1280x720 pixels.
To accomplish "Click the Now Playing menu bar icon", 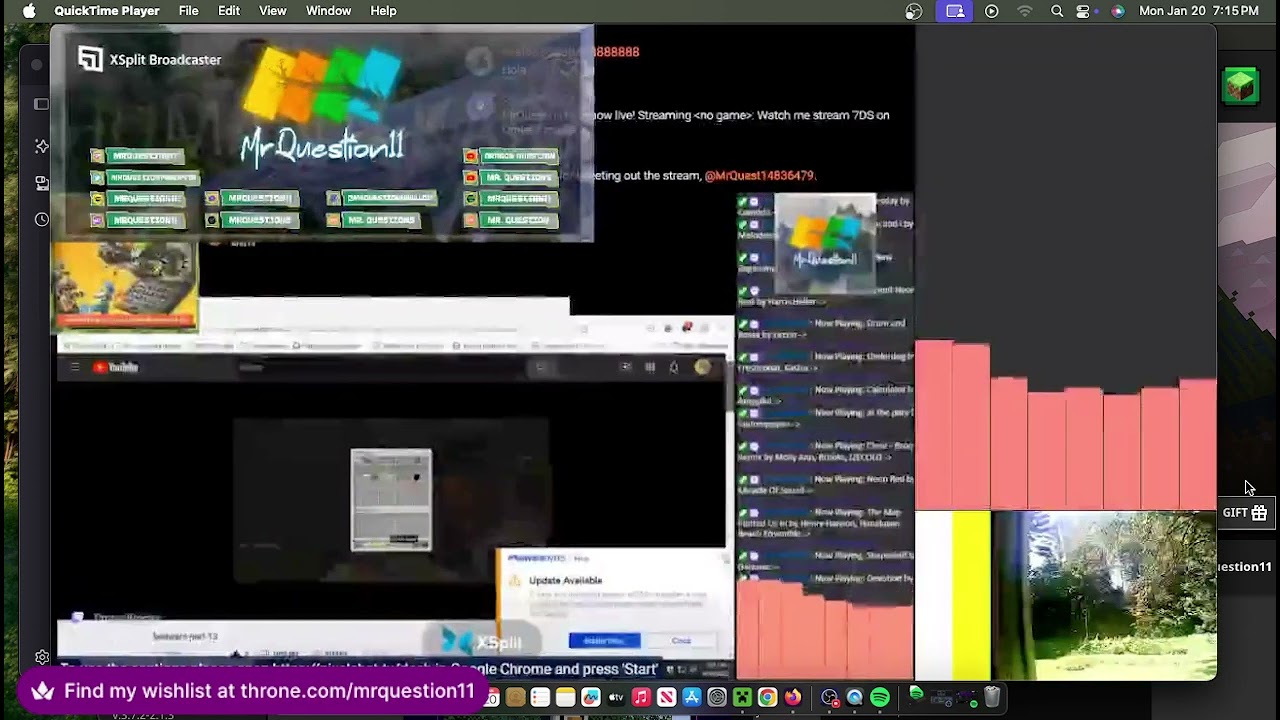I will click(x=991, y=11).
